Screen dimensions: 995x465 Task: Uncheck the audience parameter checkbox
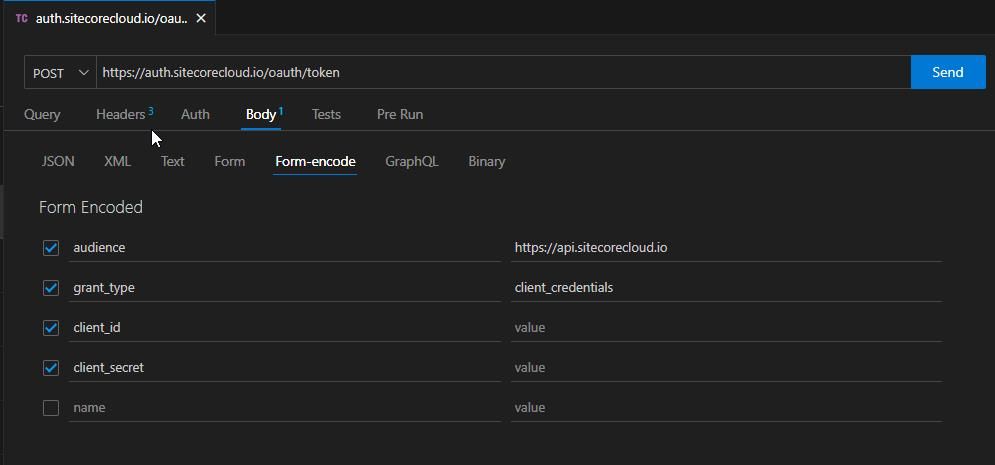[51, 247]
